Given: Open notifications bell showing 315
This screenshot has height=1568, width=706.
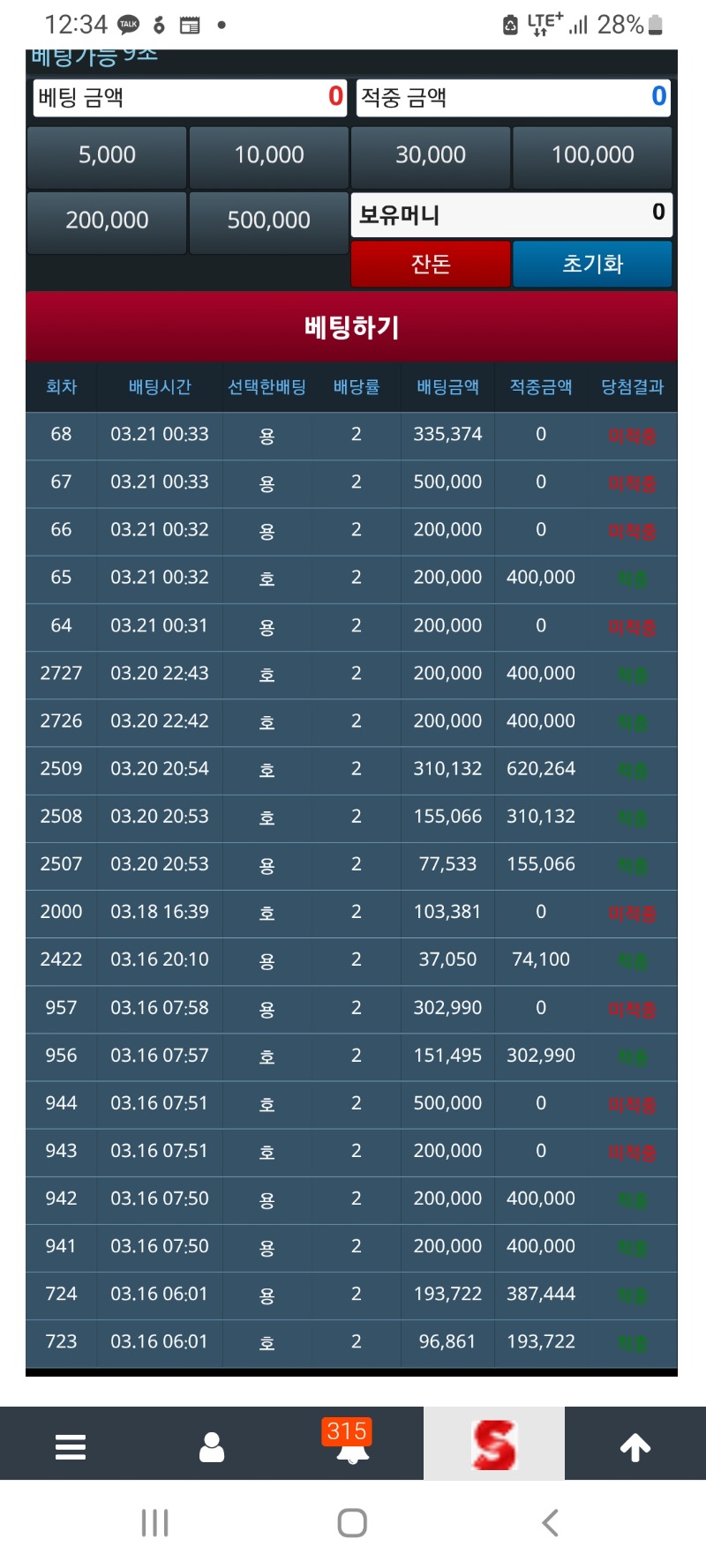Looking at the screenshot, I should click(352, 1445).
